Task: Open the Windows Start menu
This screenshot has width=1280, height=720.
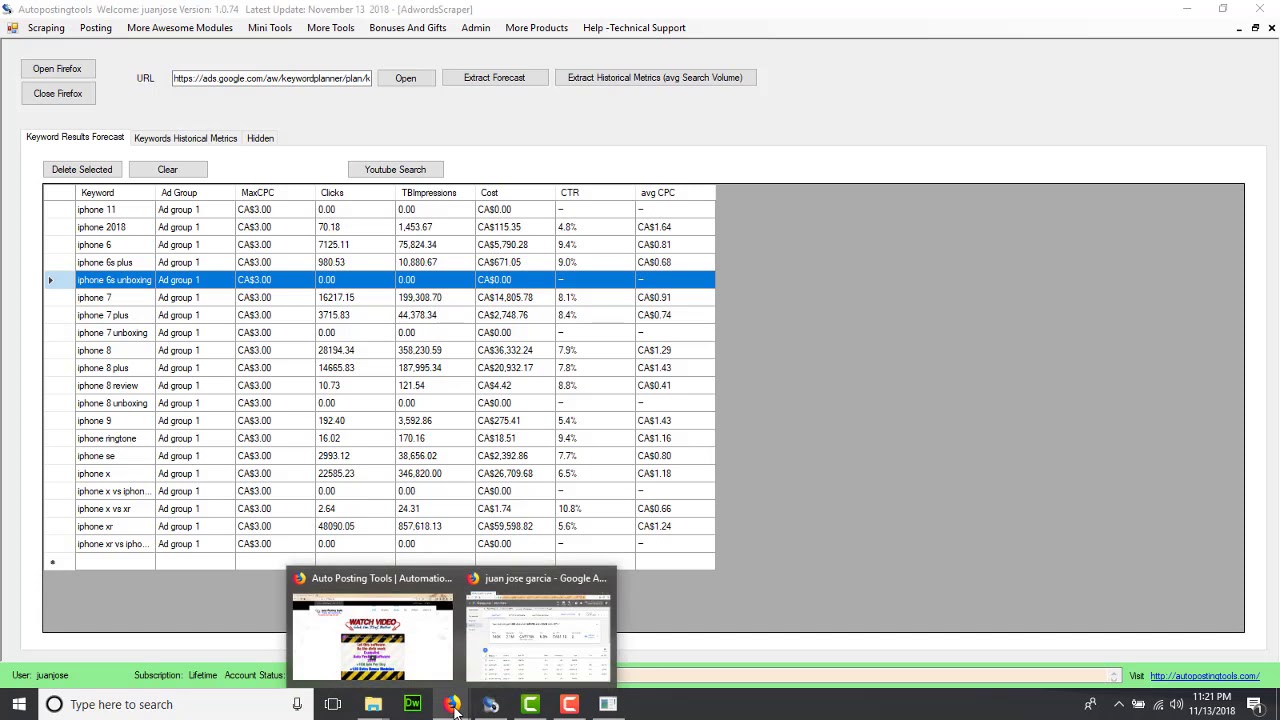Action: pyautogui.click(x=19, y=704)
